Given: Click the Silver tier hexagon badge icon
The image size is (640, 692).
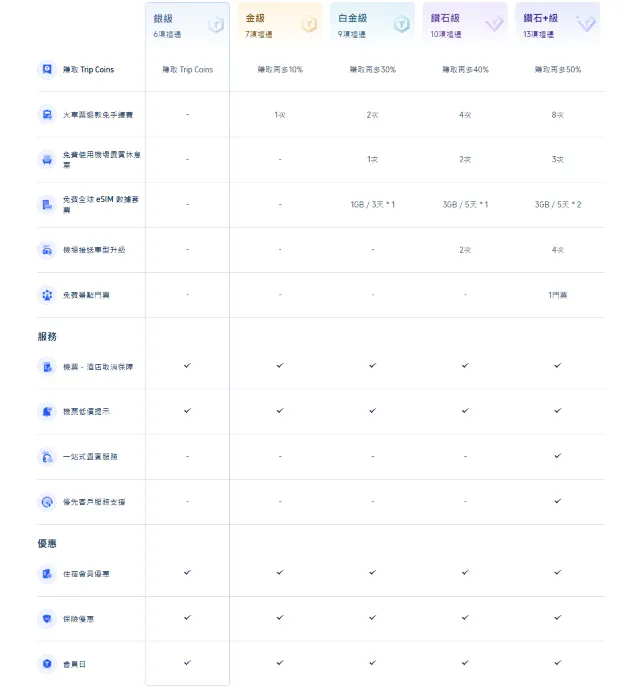Looking at the screenshot, I should [x=216, y=25].
